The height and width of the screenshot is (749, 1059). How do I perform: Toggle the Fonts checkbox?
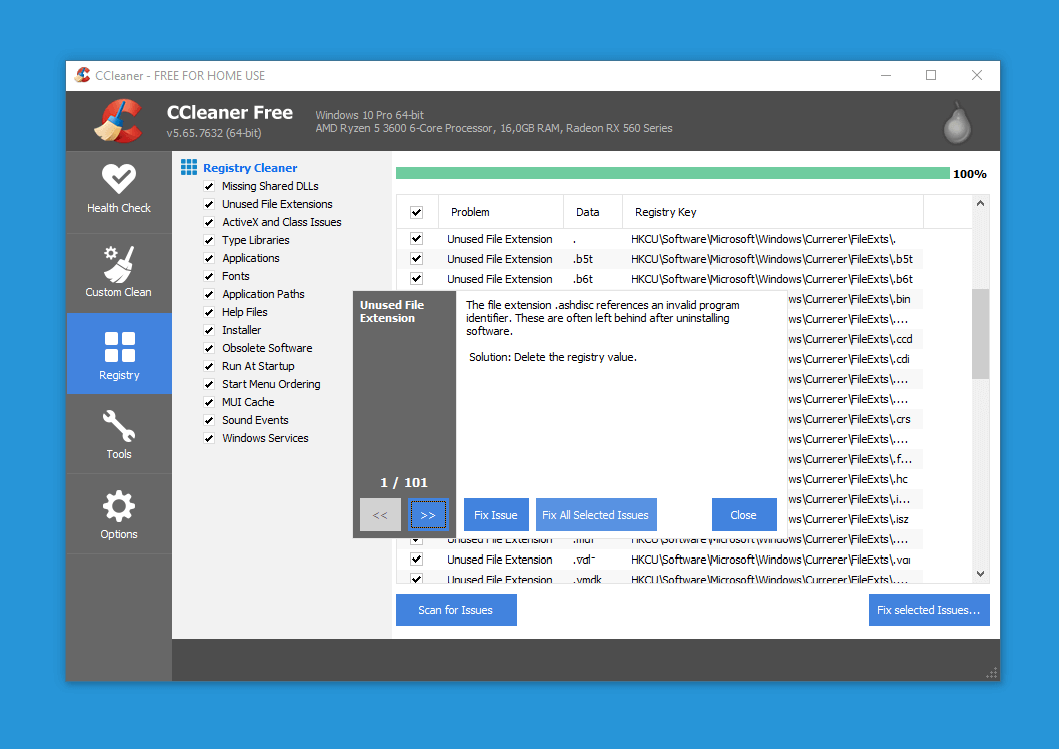(209, 276)
